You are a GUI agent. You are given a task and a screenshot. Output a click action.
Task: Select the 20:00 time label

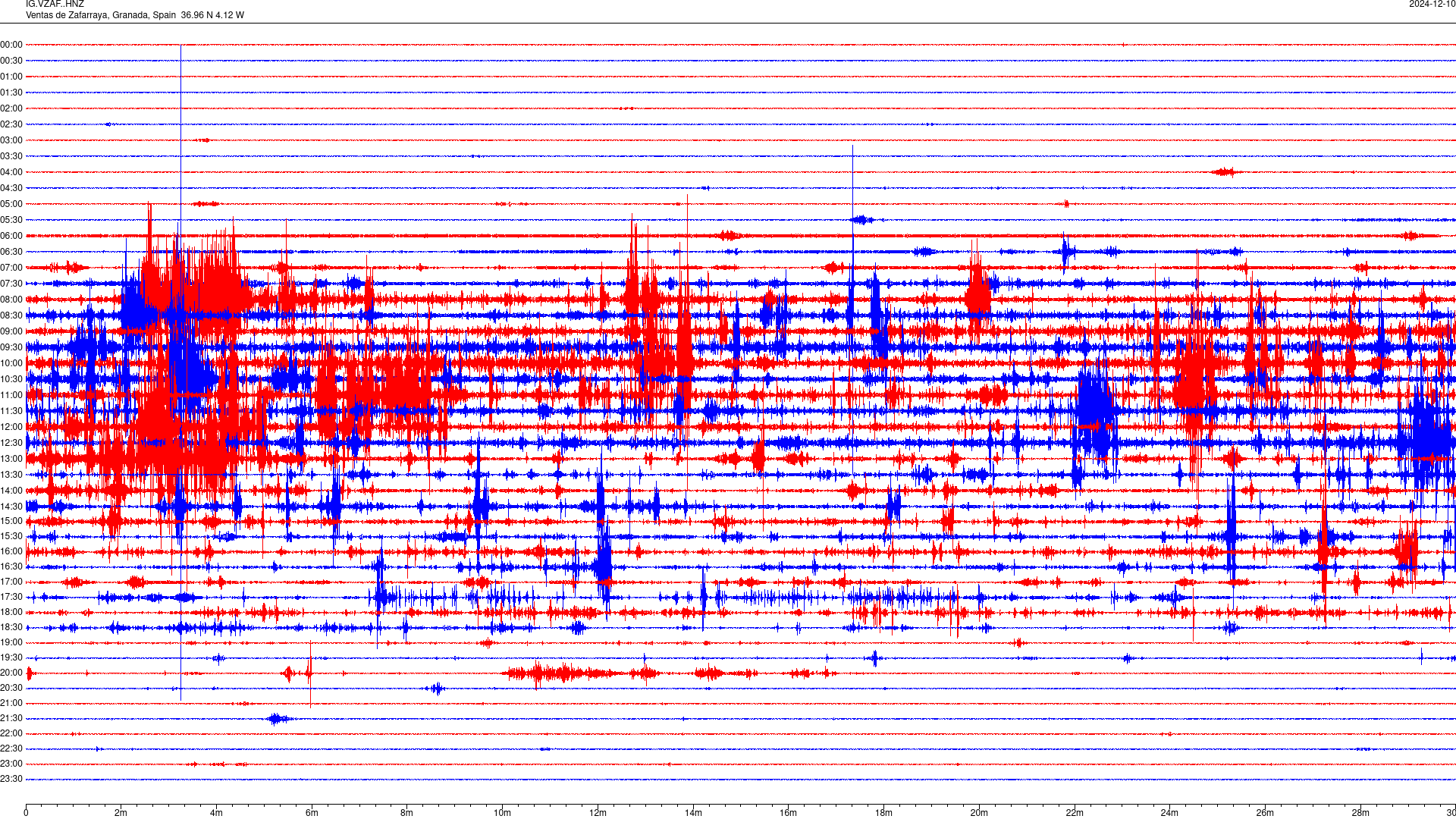coord(11,673)
